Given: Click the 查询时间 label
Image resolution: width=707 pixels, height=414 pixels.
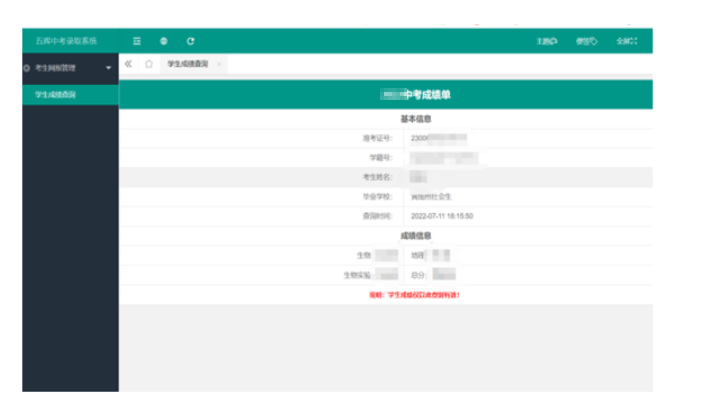Looking at the screenshot, I should click(378, 216).
